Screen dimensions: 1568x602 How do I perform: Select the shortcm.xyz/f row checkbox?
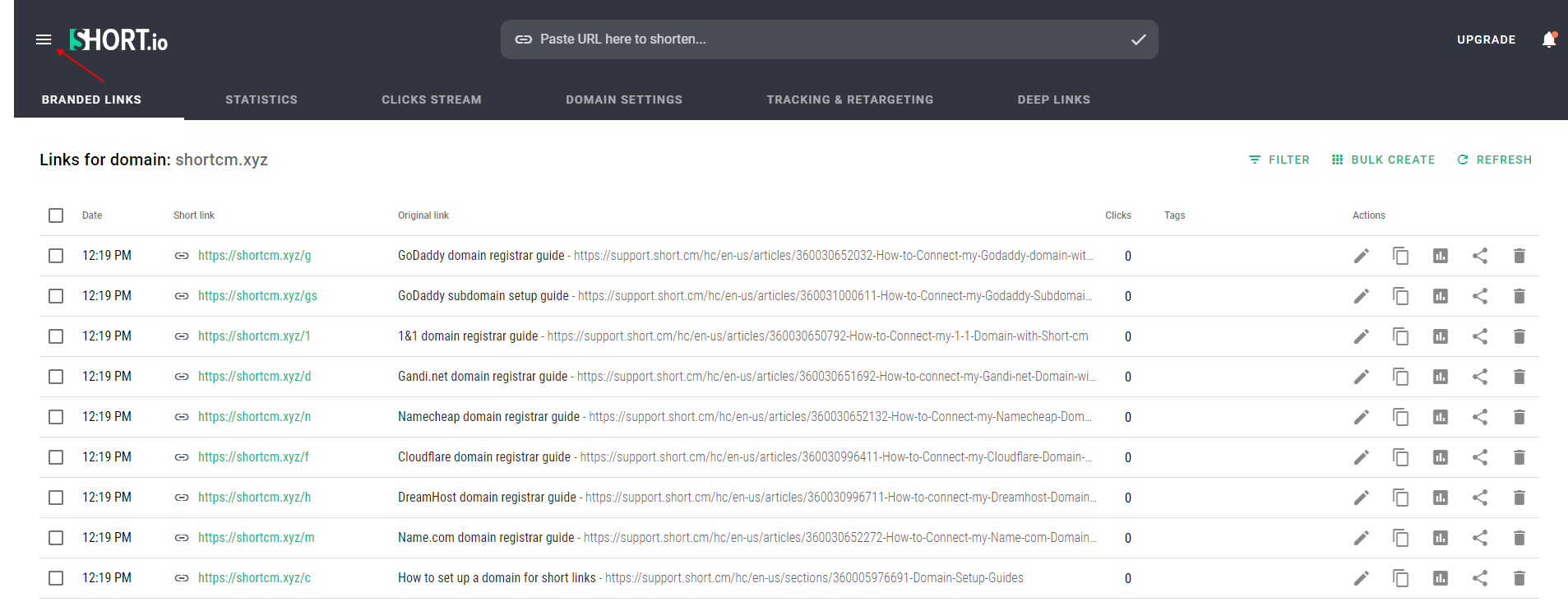[x=56, y=457]
